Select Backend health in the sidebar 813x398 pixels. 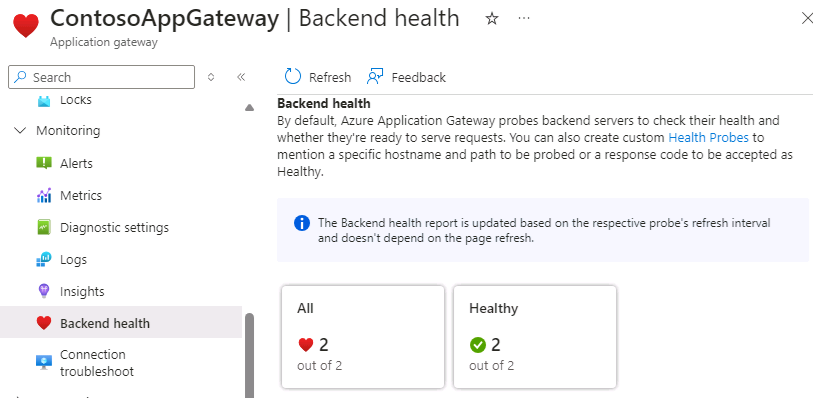(x=121, y=323)
